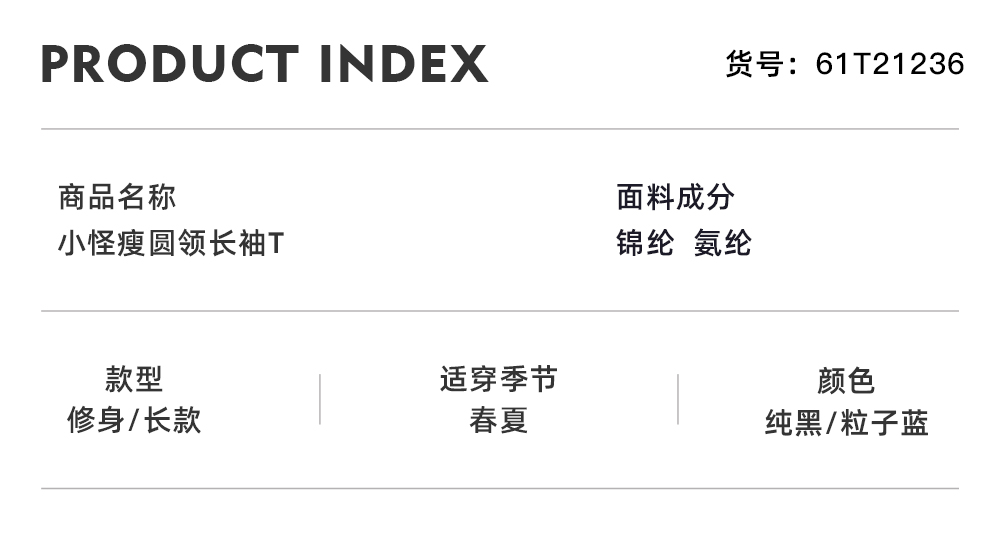Select the item number 61T21236
The width and height of the screenshot is (1000, 534).
pyautogui.click(x=890, y=64)
